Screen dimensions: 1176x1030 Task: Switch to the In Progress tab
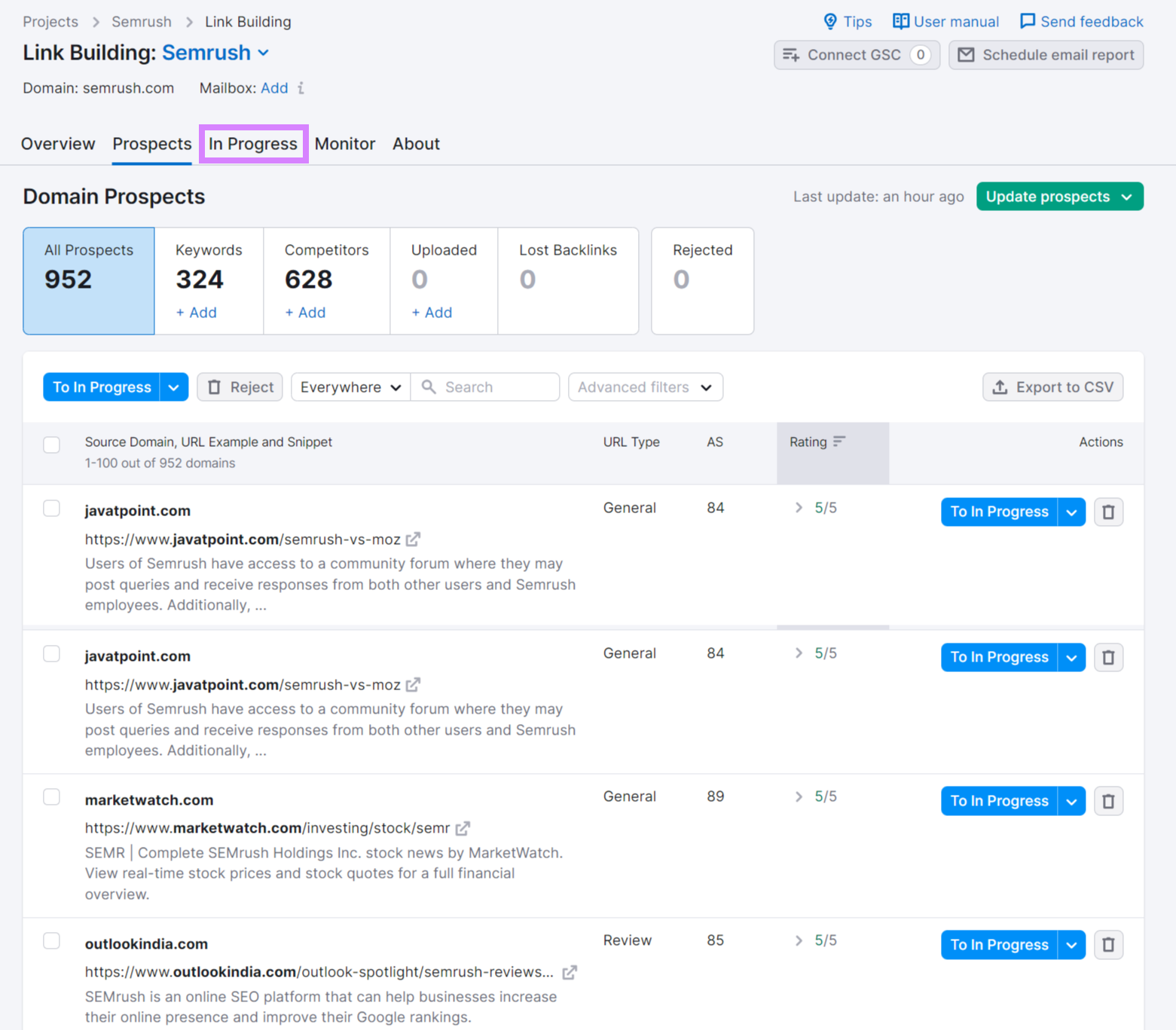click(253, 143)
